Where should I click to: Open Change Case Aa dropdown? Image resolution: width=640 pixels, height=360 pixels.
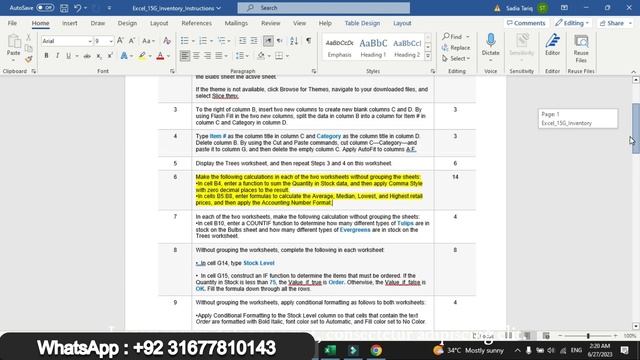coord(148,41)
